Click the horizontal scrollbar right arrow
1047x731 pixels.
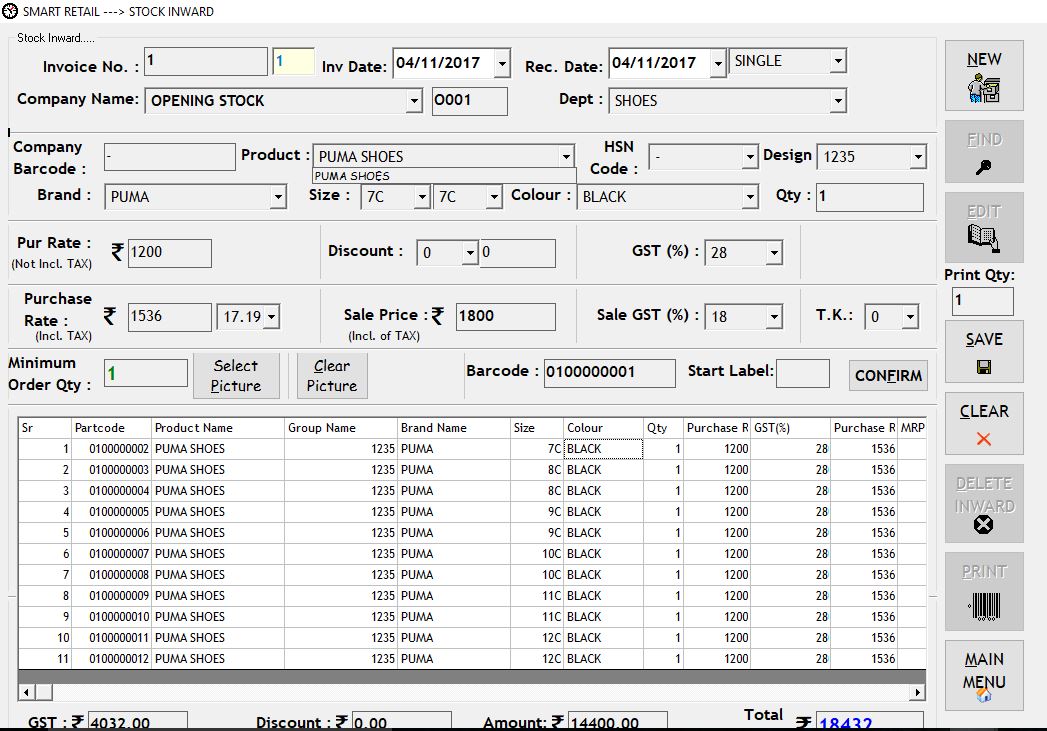click(917, 692)
